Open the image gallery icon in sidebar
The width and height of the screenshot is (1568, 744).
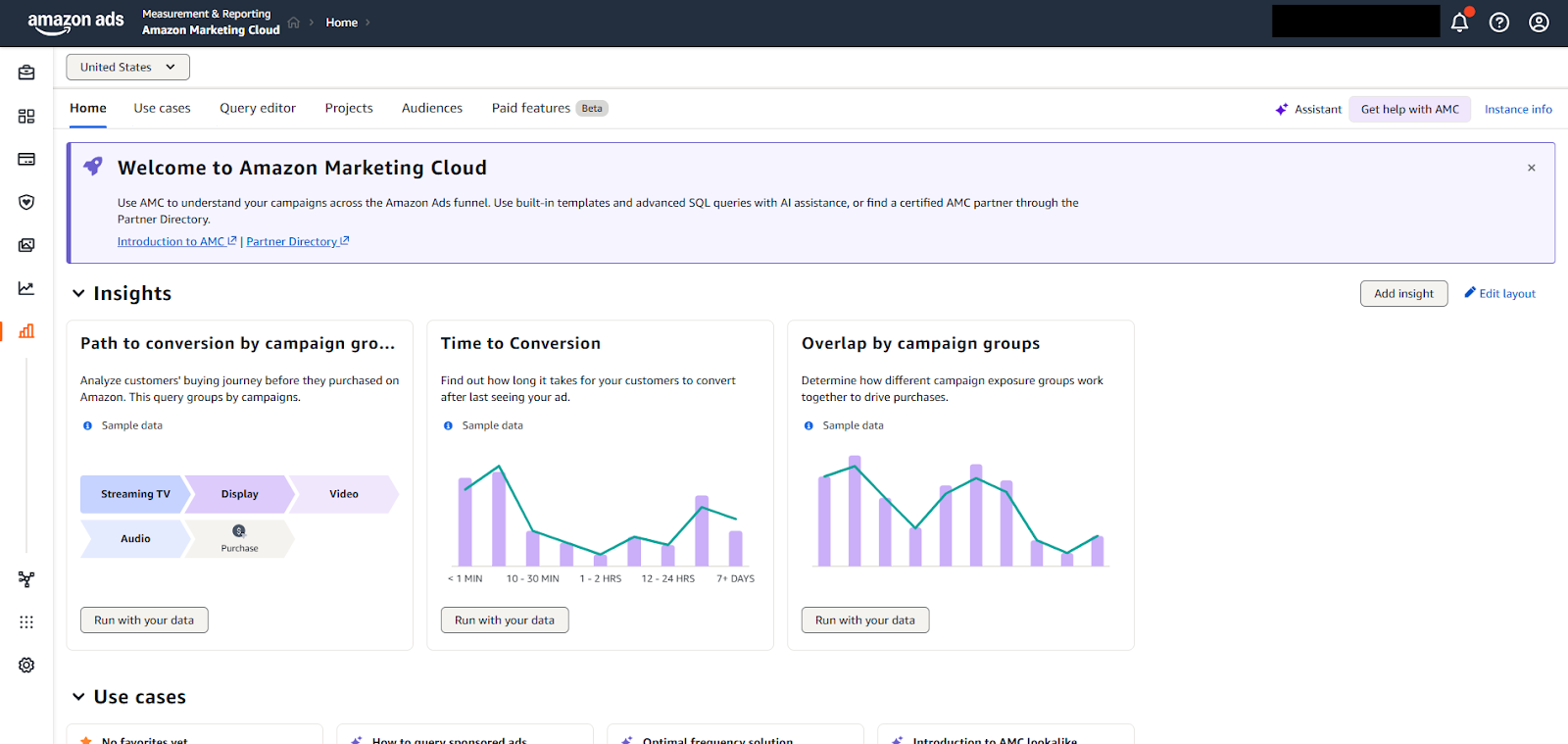[26, 245]
